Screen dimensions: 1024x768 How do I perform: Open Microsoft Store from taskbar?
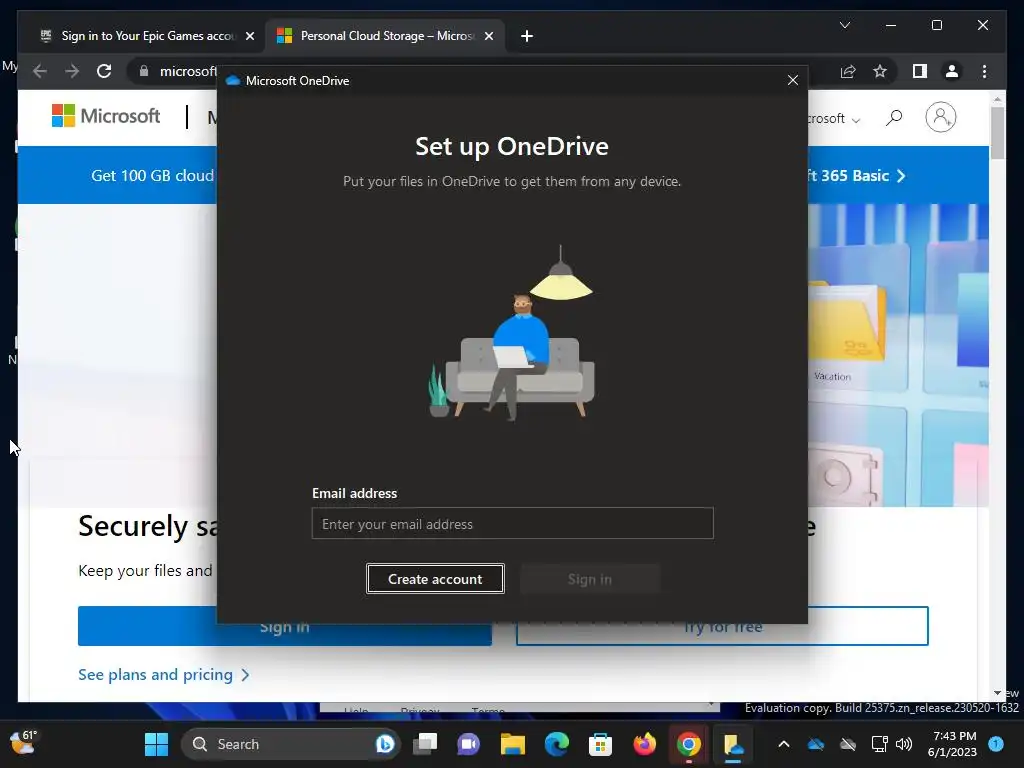[600, 744]
